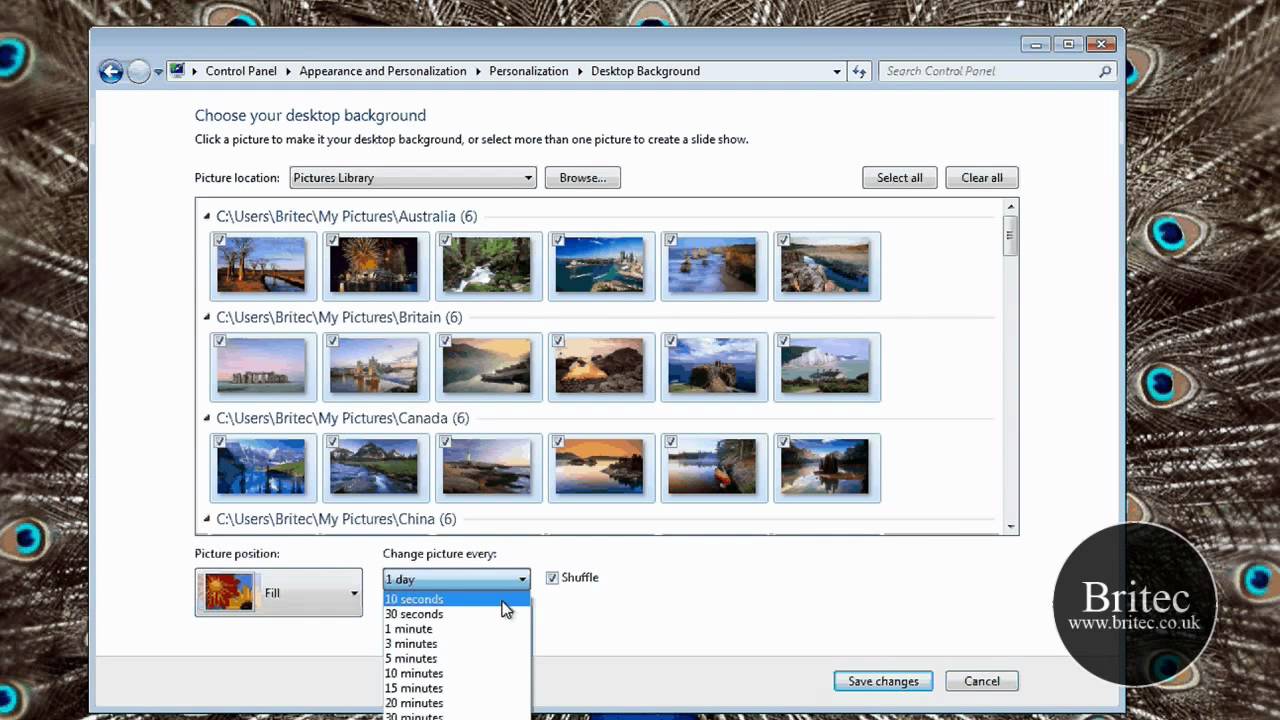Click the Forward navigation arrow button
1280x720 pixels.
pyautogui.click(x=139, y=71)
